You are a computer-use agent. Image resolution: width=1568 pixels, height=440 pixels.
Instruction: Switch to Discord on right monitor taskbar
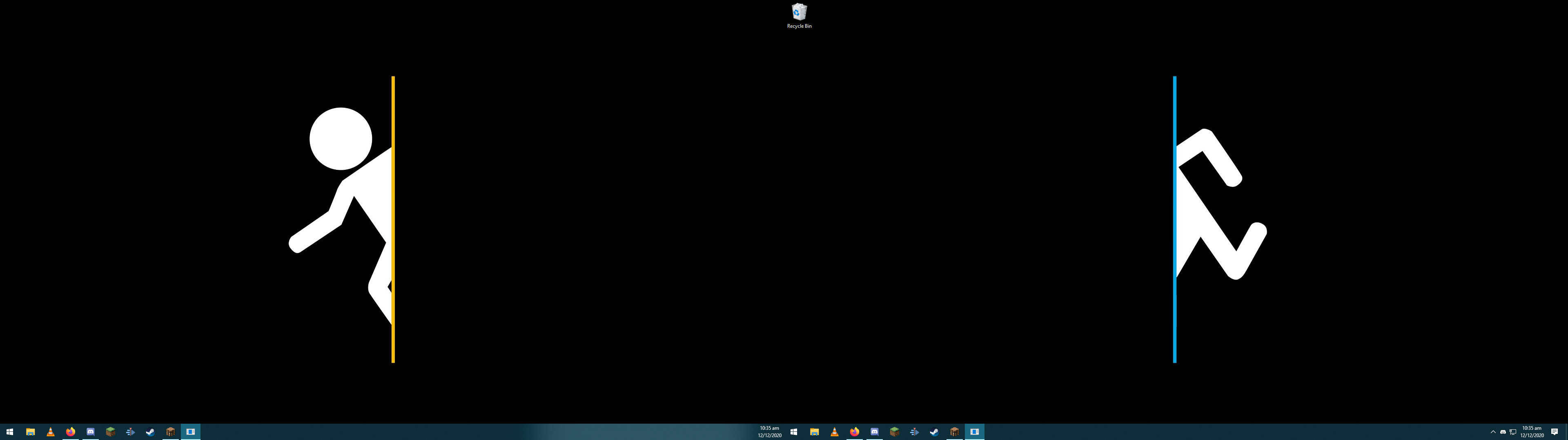[x=874, y=432]
